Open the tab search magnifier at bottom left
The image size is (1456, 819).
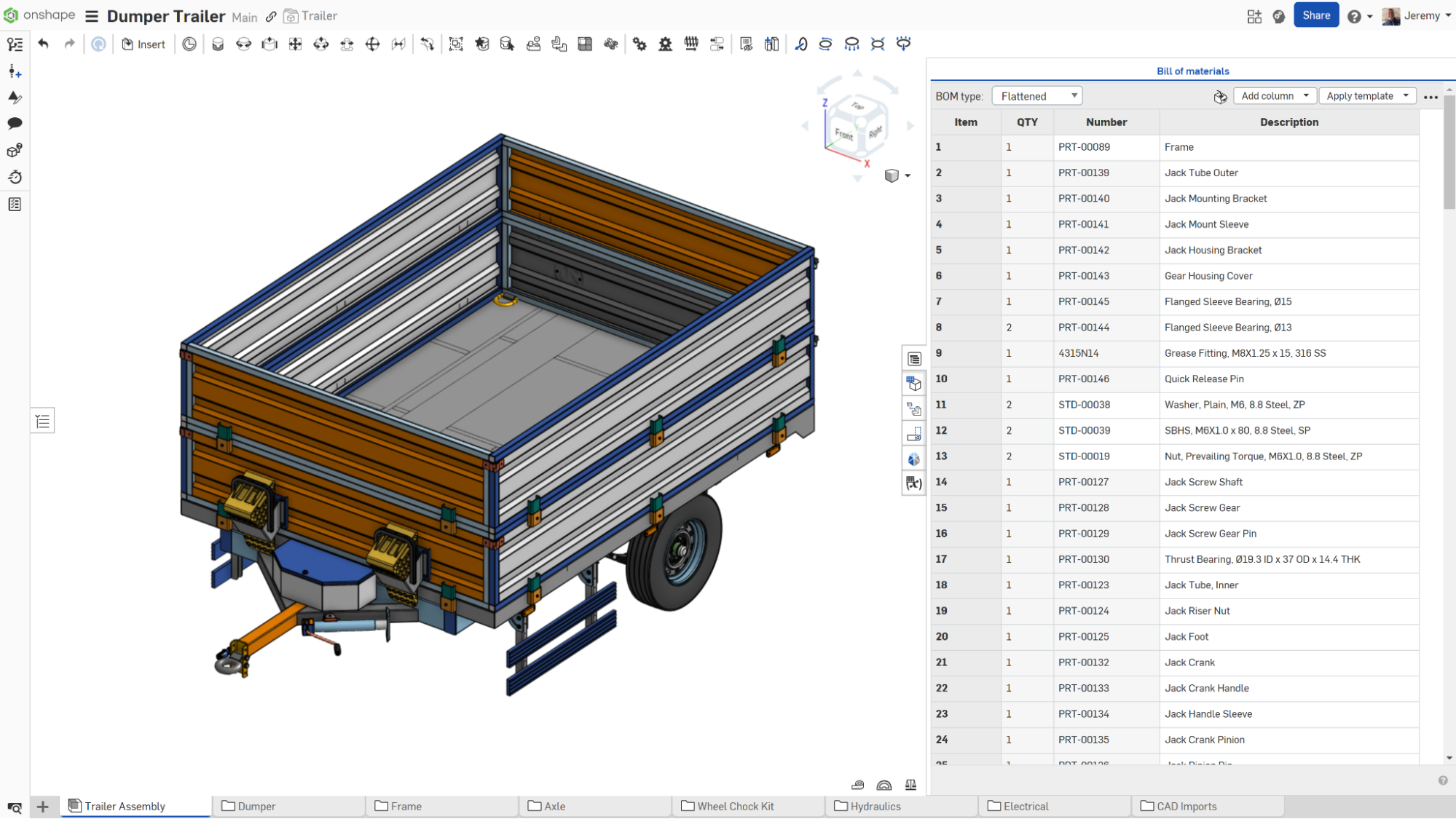coord(15,807)
